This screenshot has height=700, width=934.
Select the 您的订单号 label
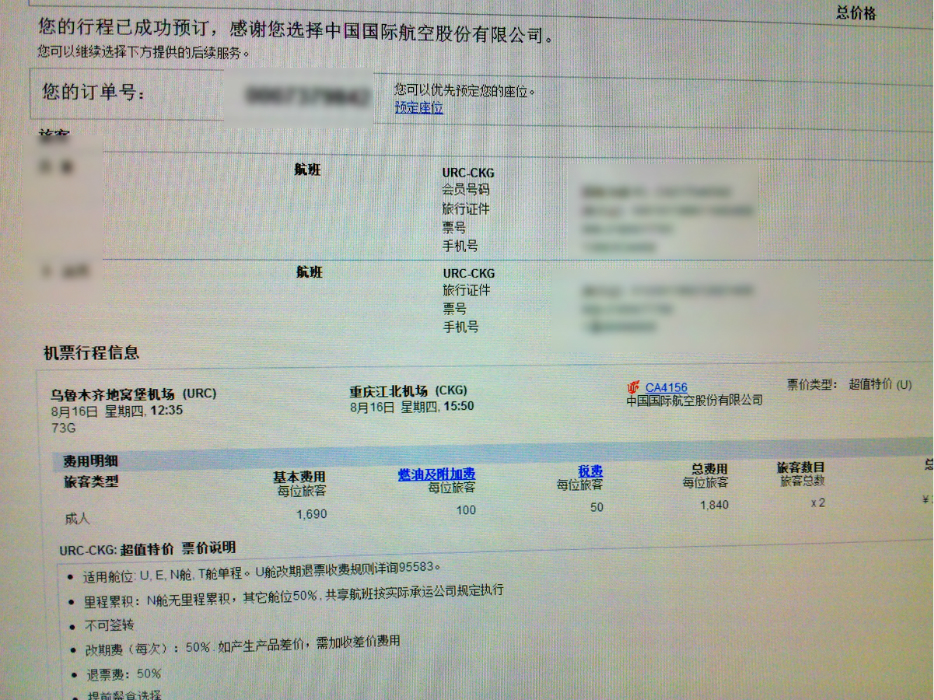(x=93, y=92)
